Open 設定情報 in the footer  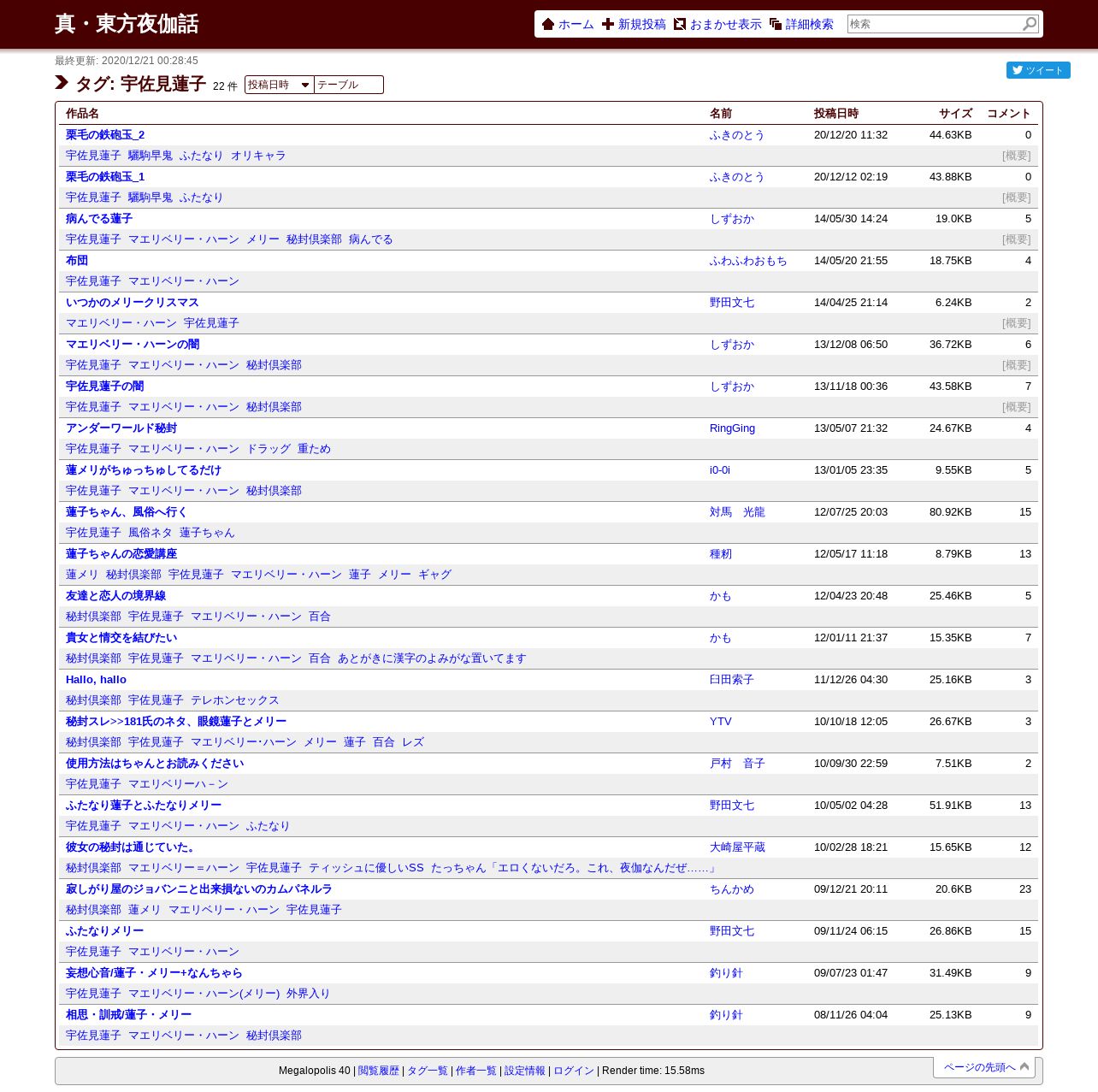pyautogui.click(x=524, y=1071)
